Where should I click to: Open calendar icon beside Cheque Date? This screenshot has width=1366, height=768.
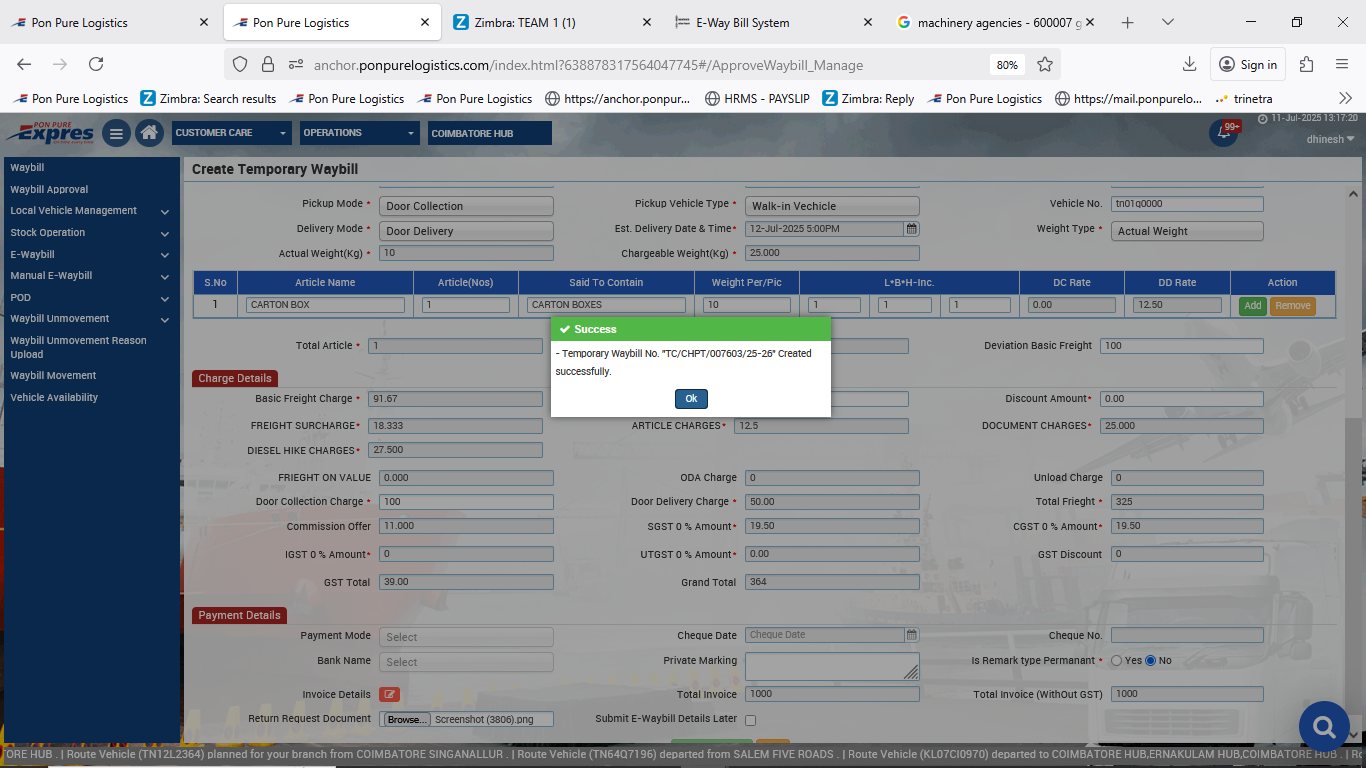click(911, 635)
